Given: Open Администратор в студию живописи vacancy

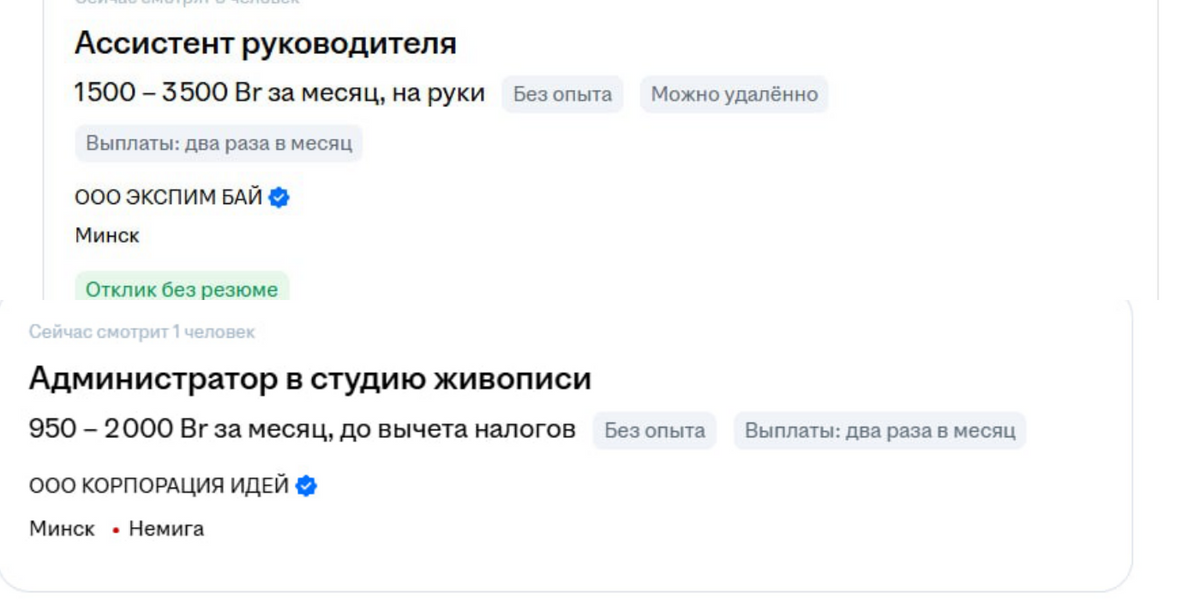Looking at the screenshot, I should pyautogui.click(x=310, y=379).
